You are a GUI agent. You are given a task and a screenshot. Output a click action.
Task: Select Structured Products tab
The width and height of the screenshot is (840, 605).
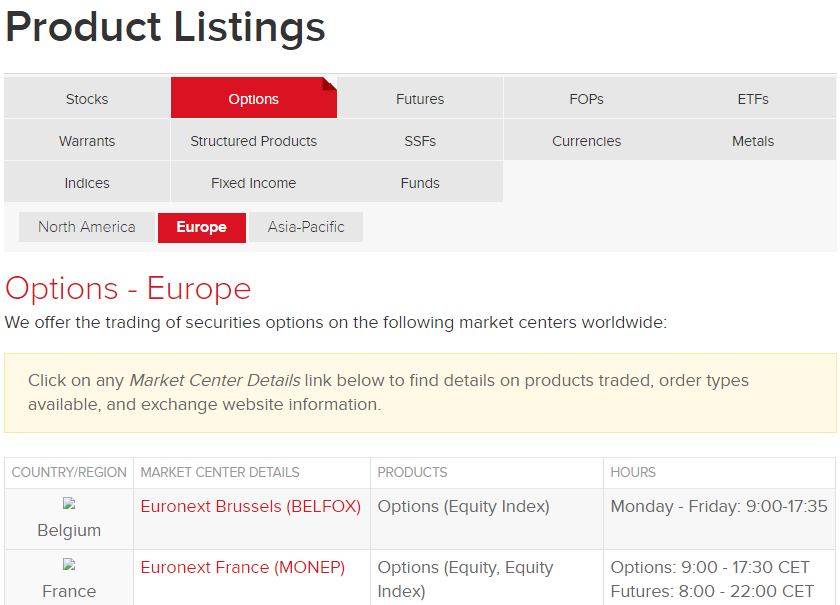tap(253, 140)
